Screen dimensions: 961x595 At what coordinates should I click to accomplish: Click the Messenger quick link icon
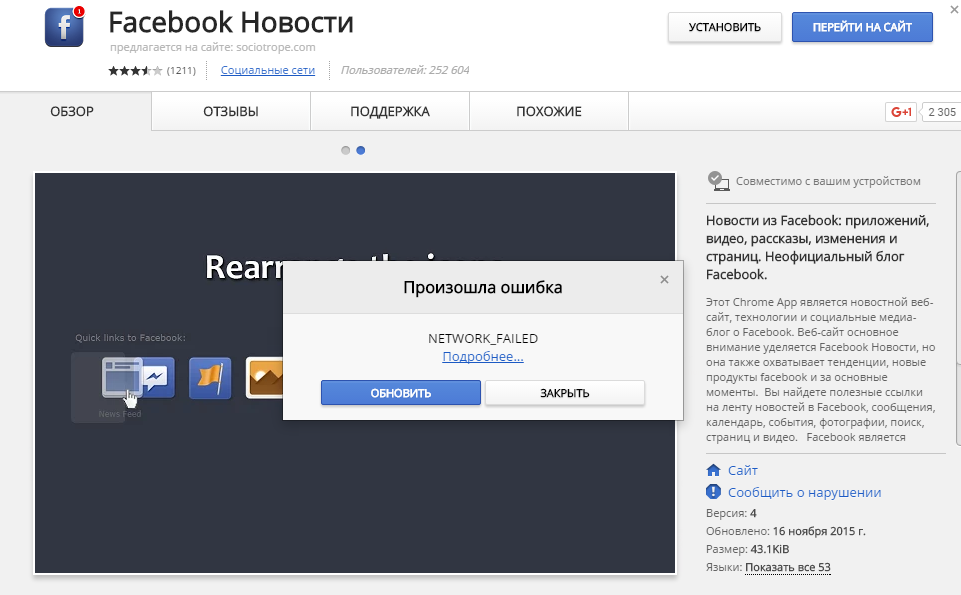tap(159, 377)
